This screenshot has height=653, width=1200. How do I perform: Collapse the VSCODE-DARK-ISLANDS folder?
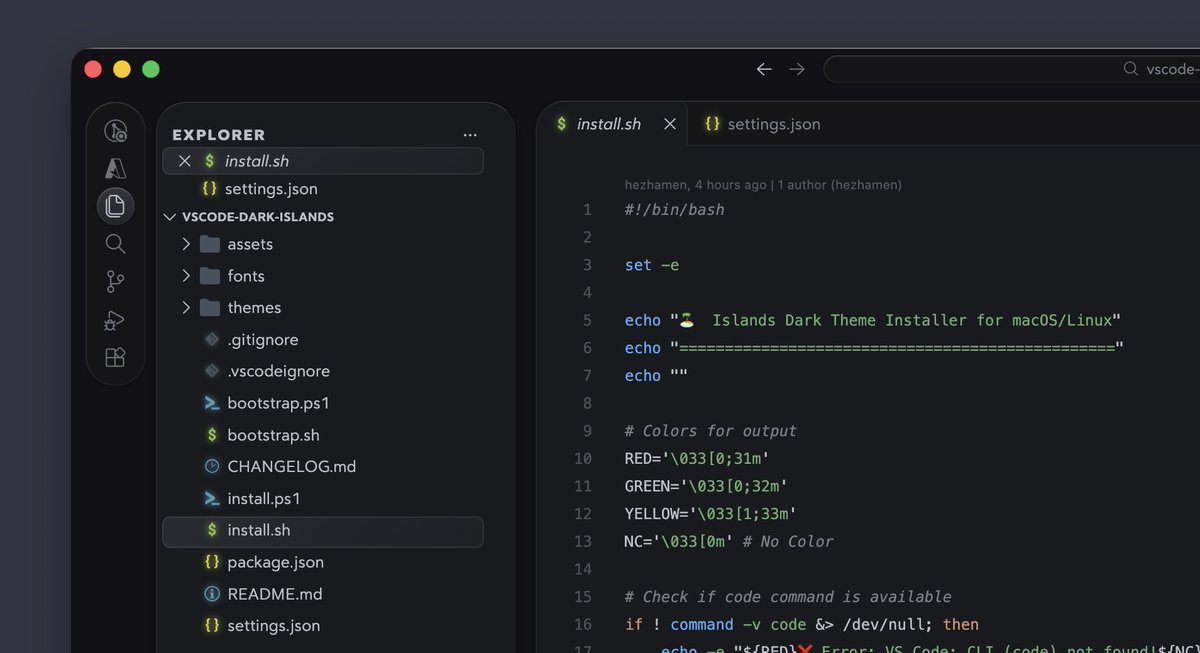[x=169, y=216]
